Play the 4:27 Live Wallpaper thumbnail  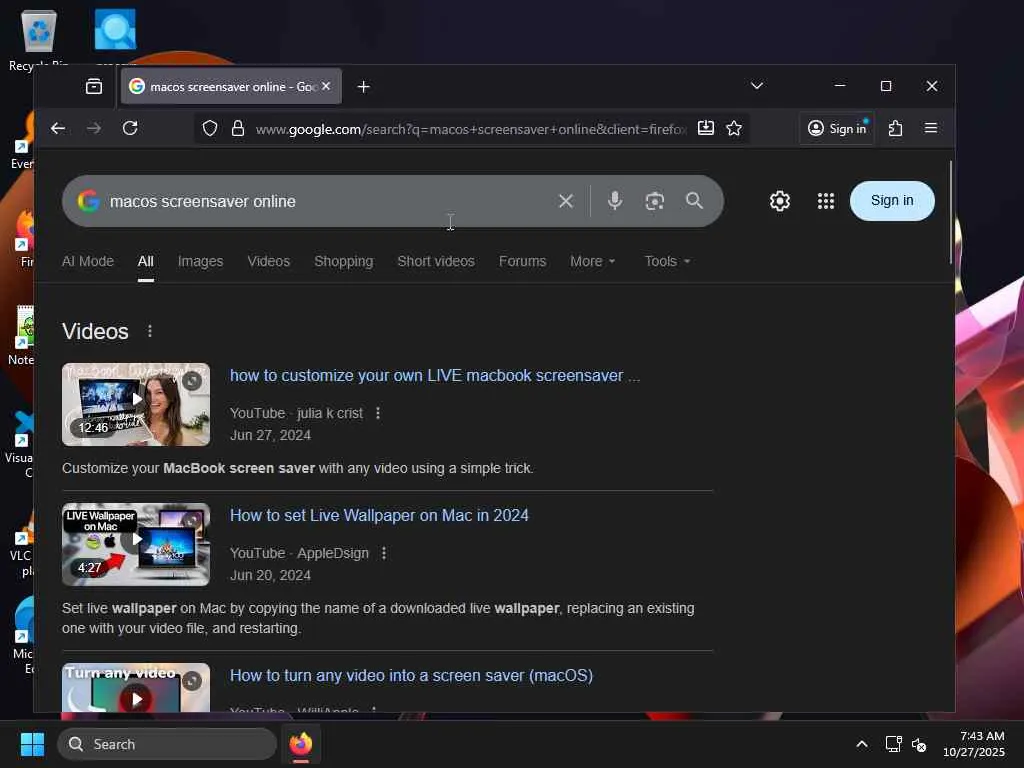click(136, 544)
